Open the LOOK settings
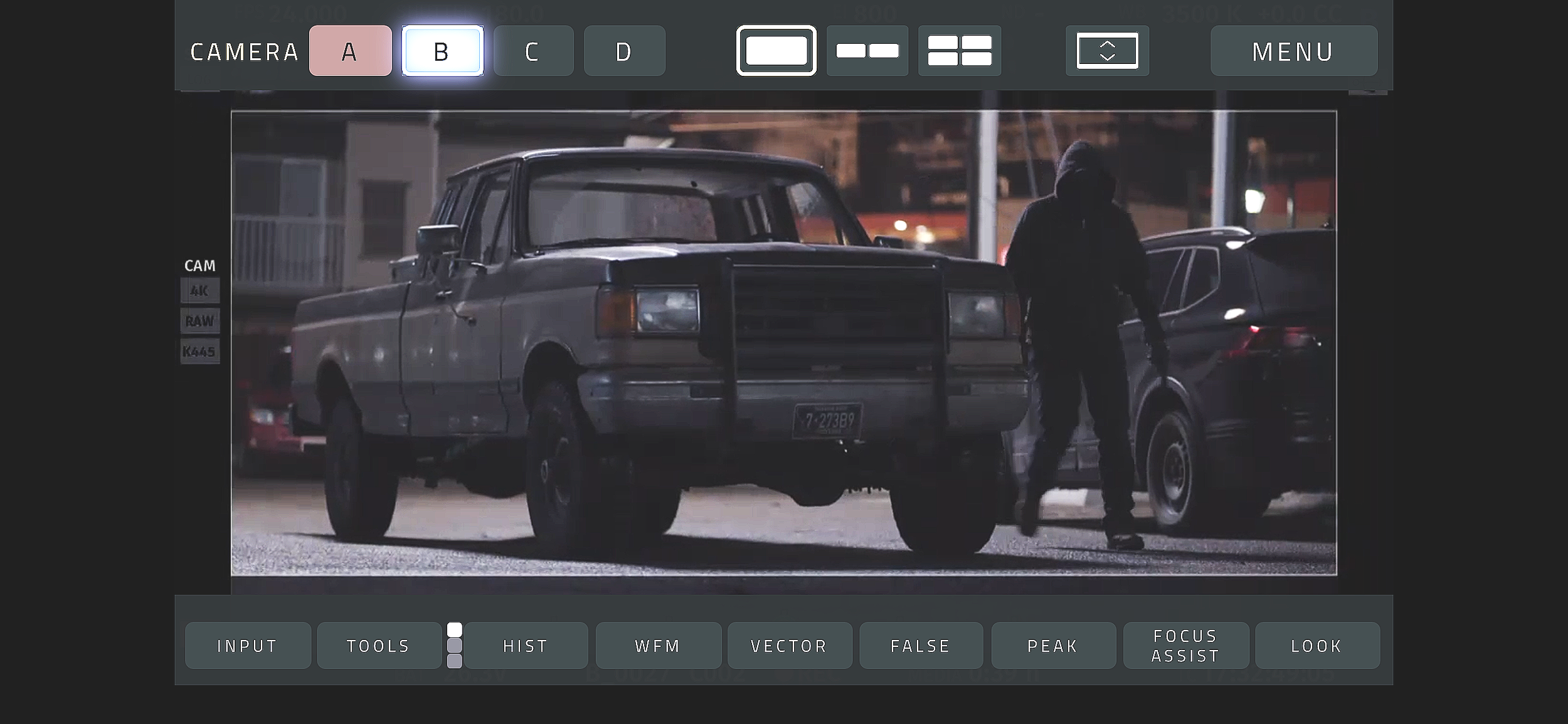The image size is (1568, 724). (1316, 646)
